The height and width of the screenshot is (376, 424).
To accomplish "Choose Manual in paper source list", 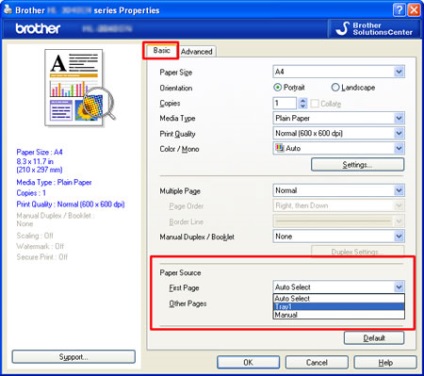I will pyautogui.click(x=339, y=315).
